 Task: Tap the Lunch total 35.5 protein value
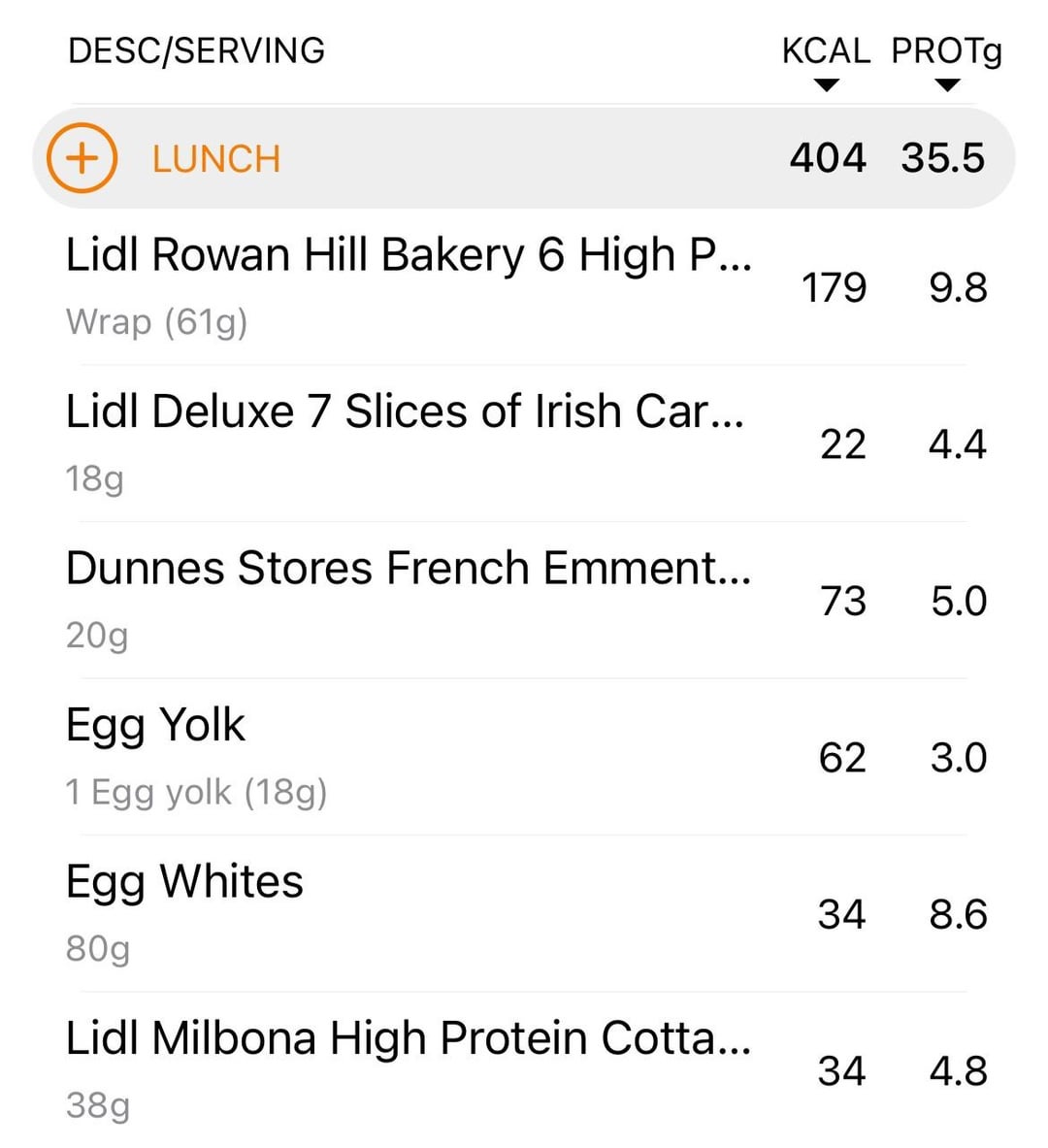pos(942,158)
